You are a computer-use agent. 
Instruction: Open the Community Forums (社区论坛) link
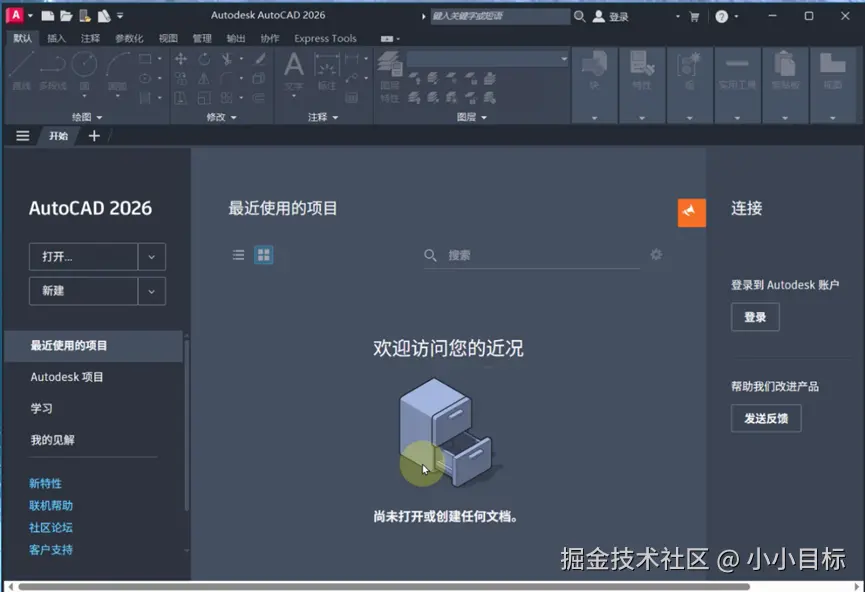point(51,527)
